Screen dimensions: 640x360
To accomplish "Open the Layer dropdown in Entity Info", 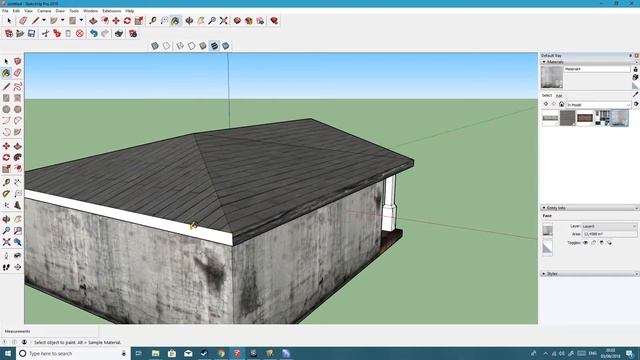I will 609,226.
